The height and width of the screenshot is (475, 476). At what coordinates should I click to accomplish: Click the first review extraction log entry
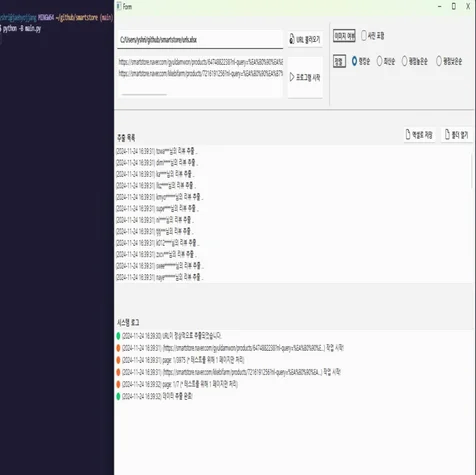coord(157,151)
